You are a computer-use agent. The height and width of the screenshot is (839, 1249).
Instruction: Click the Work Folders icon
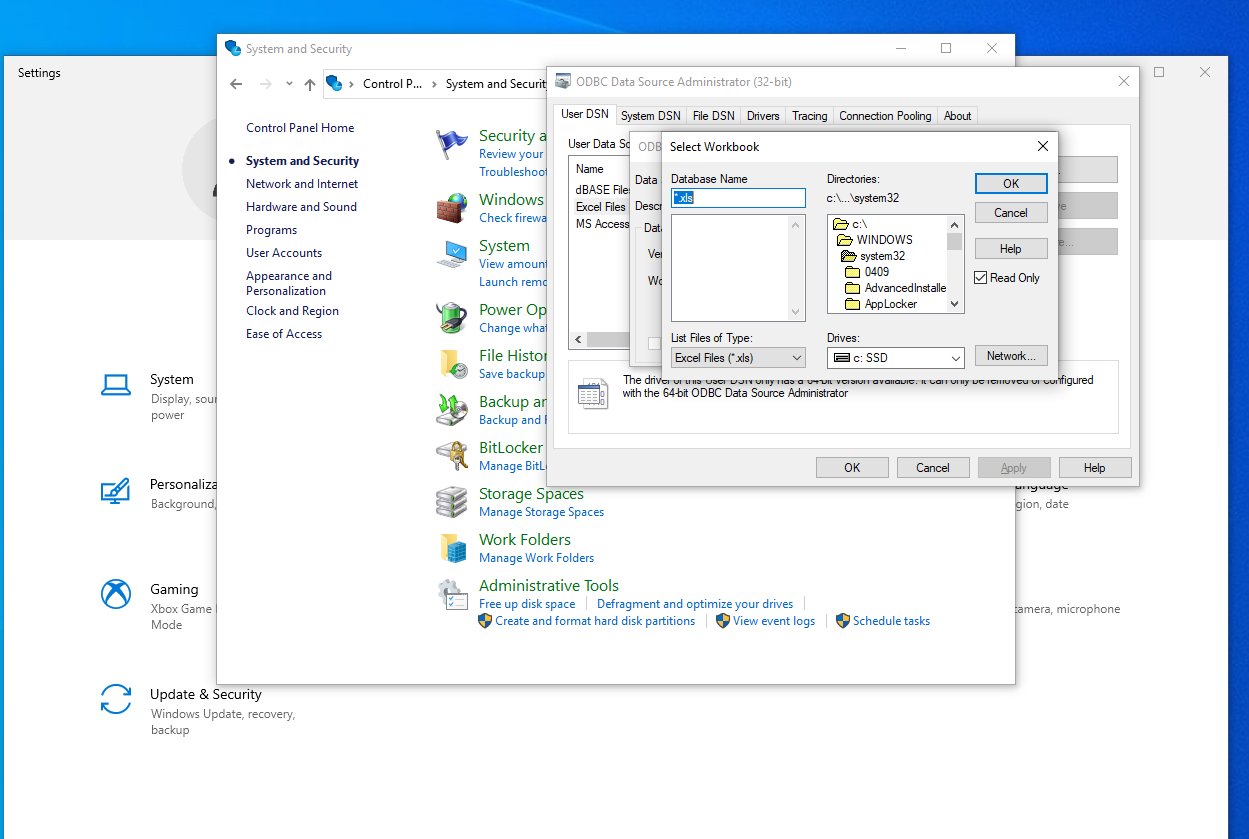point(452,548)
